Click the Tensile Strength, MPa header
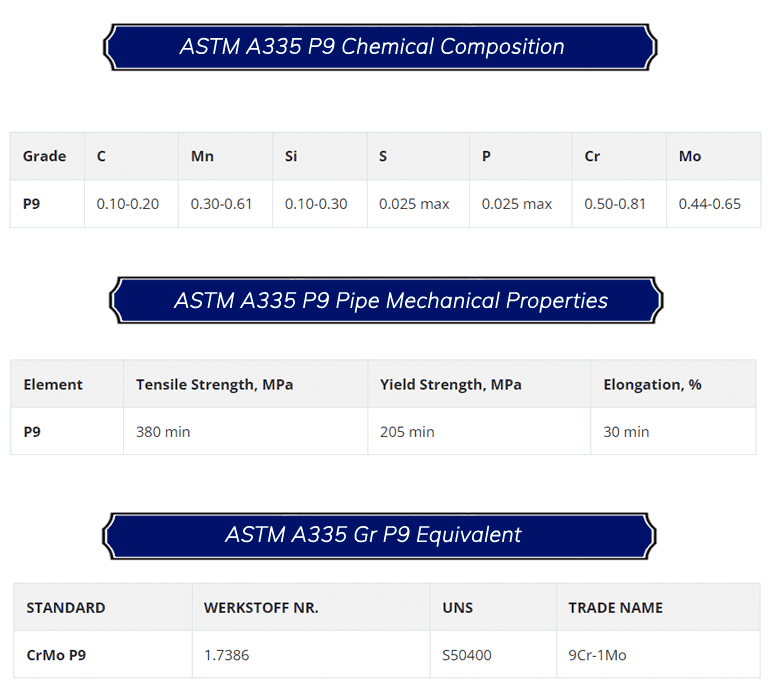 click(214, 384)
